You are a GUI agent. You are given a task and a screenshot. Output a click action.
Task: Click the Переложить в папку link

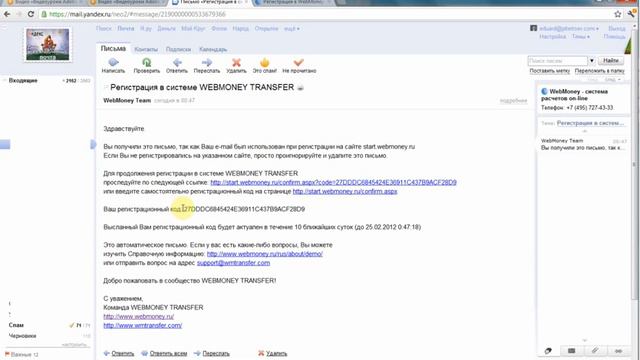[x=600, y=71]
